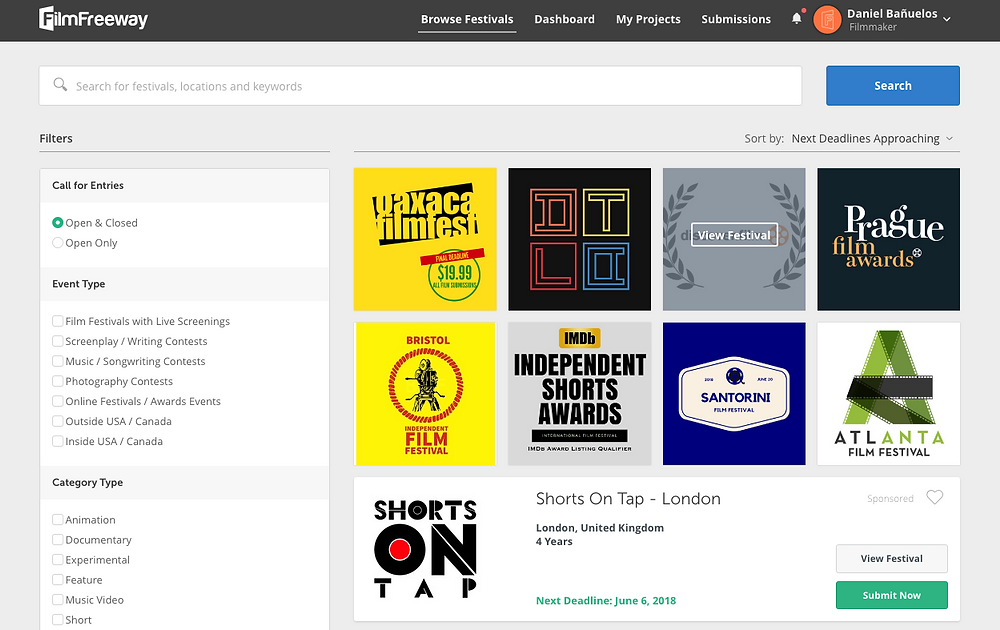1000x630 pixels.
Task: Enable the Short category filter
Action: (57, 620)
